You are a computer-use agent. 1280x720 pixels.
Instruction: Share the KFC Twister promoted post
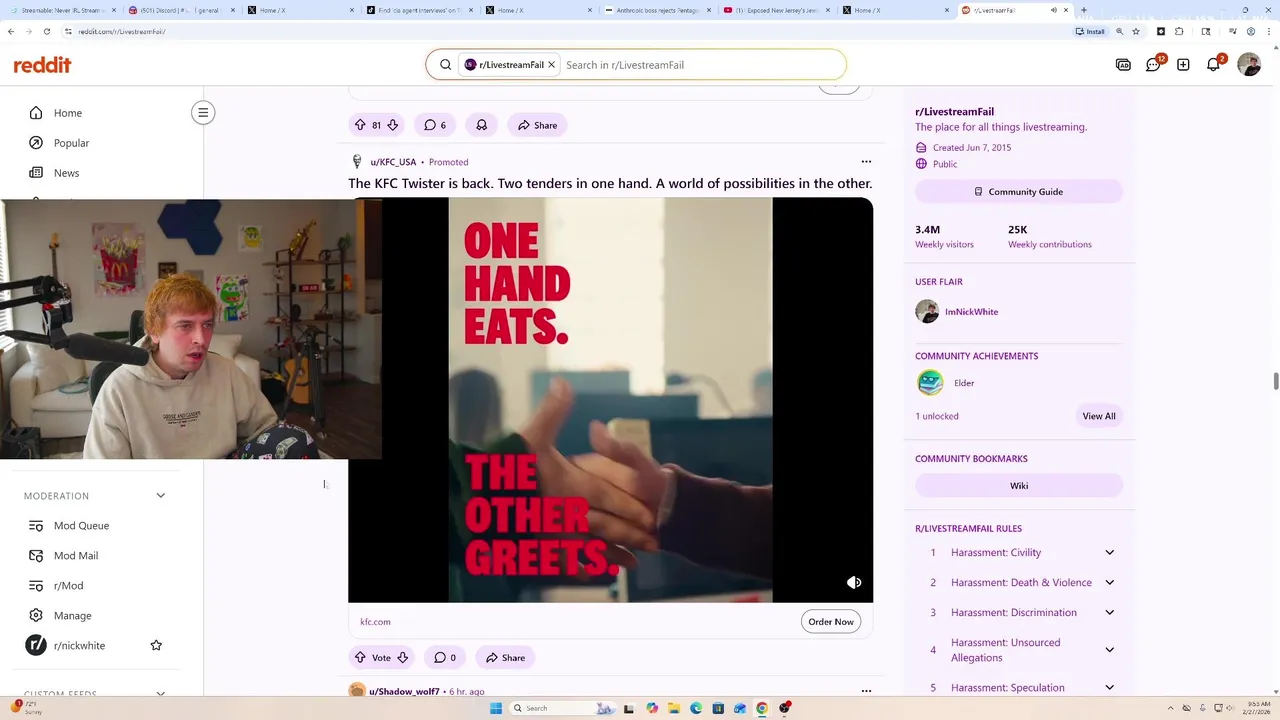(505, 657)
